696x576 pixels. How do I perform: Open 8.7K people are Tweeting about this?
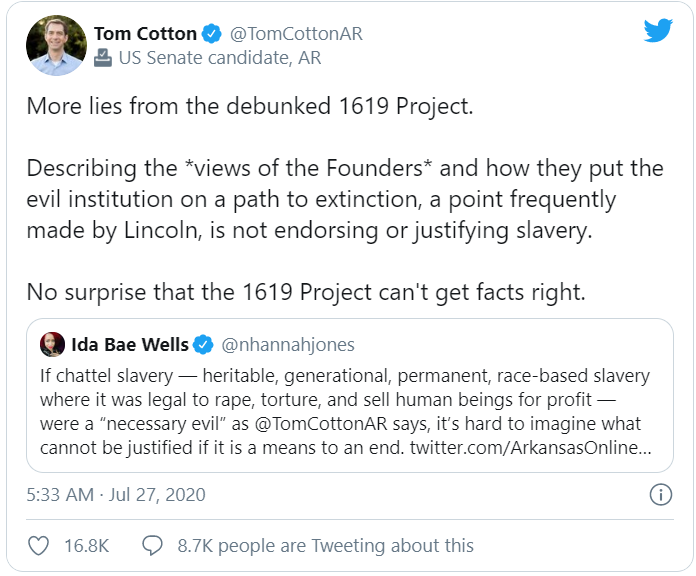325,545
